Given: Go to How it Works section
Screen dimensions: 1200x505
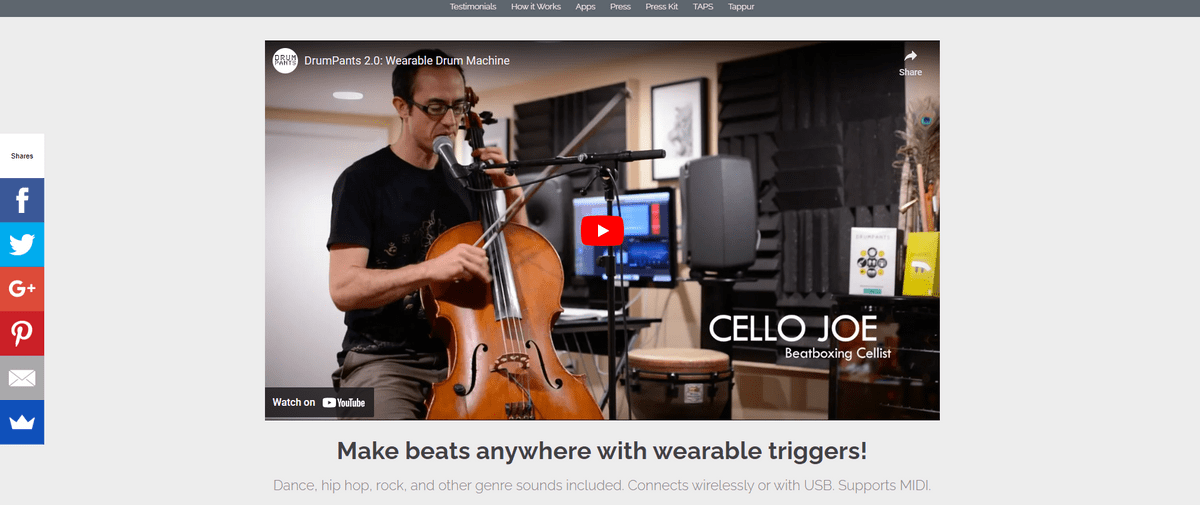Looking at the screenshot, I should (x=536, y=7).
